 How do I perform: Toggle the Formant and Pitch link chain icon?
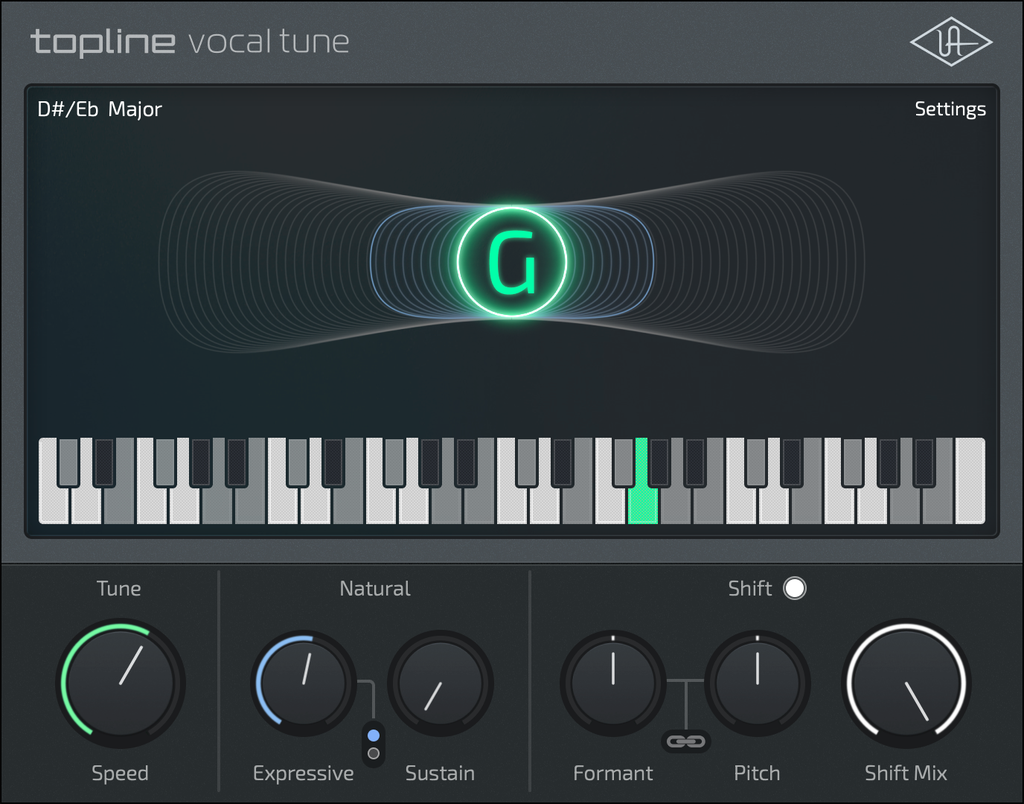tap(686, 741)
